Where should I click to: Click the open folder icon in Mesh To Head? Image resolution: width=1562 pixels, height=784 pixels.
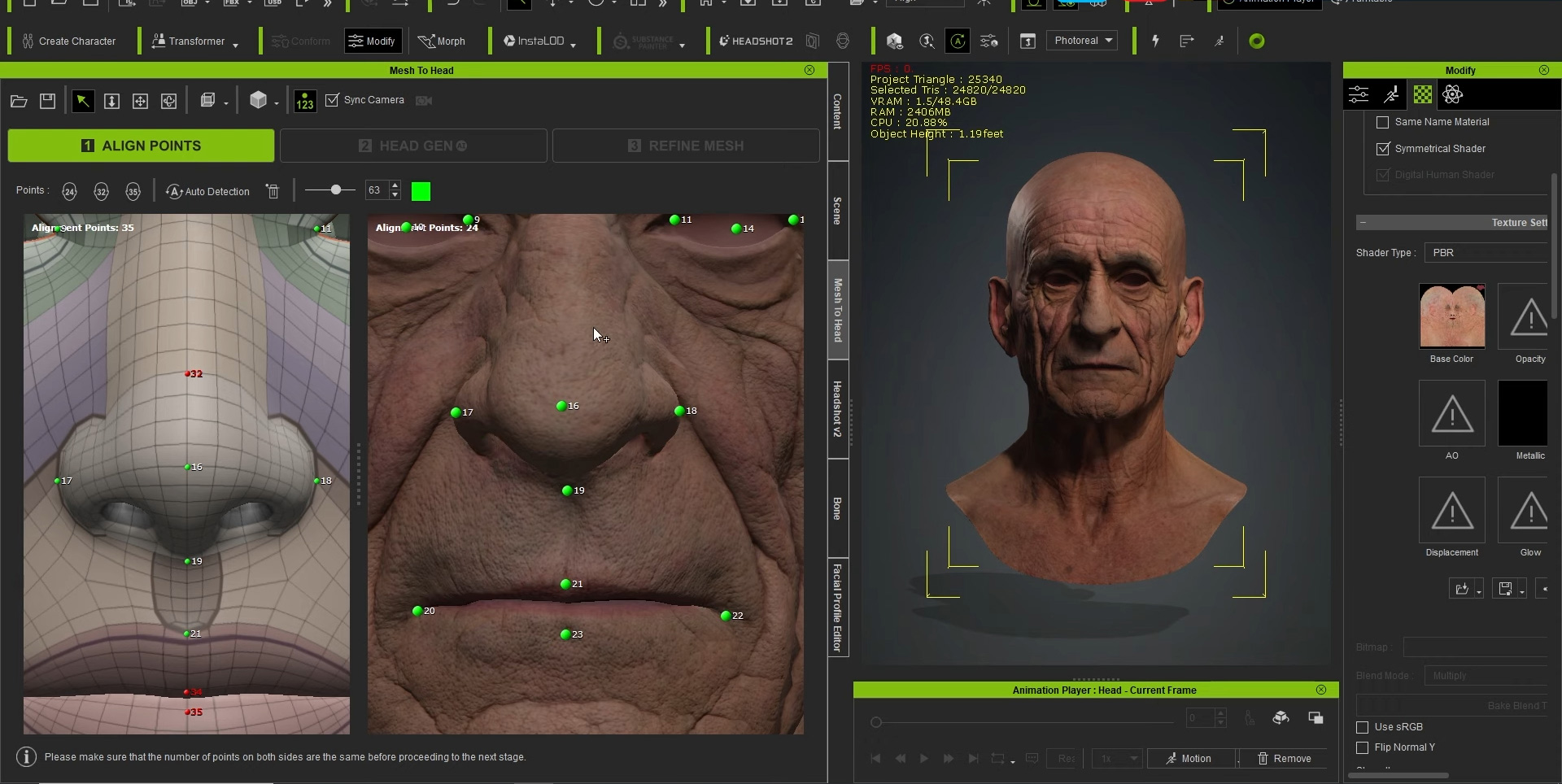coord(19,101)
